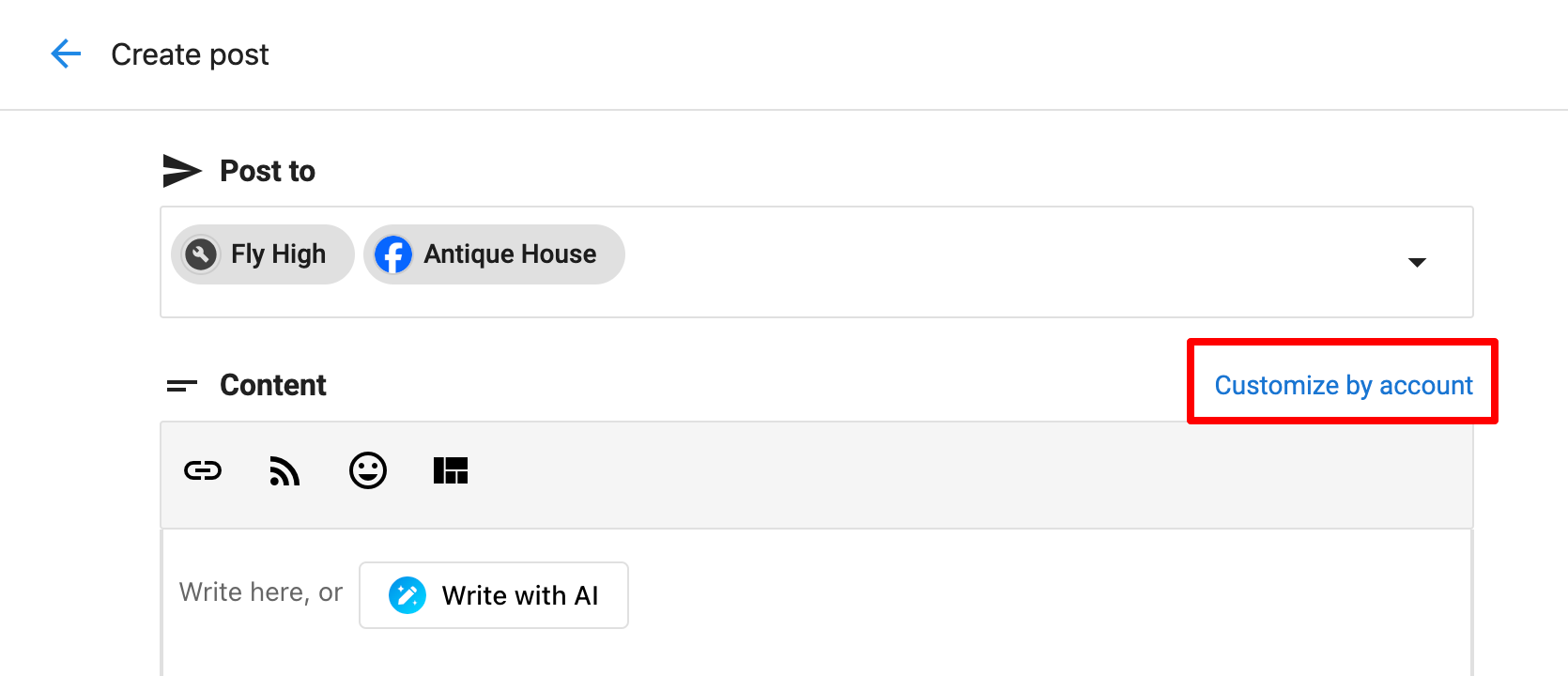Click the back arrow icon

coord(66,54)
